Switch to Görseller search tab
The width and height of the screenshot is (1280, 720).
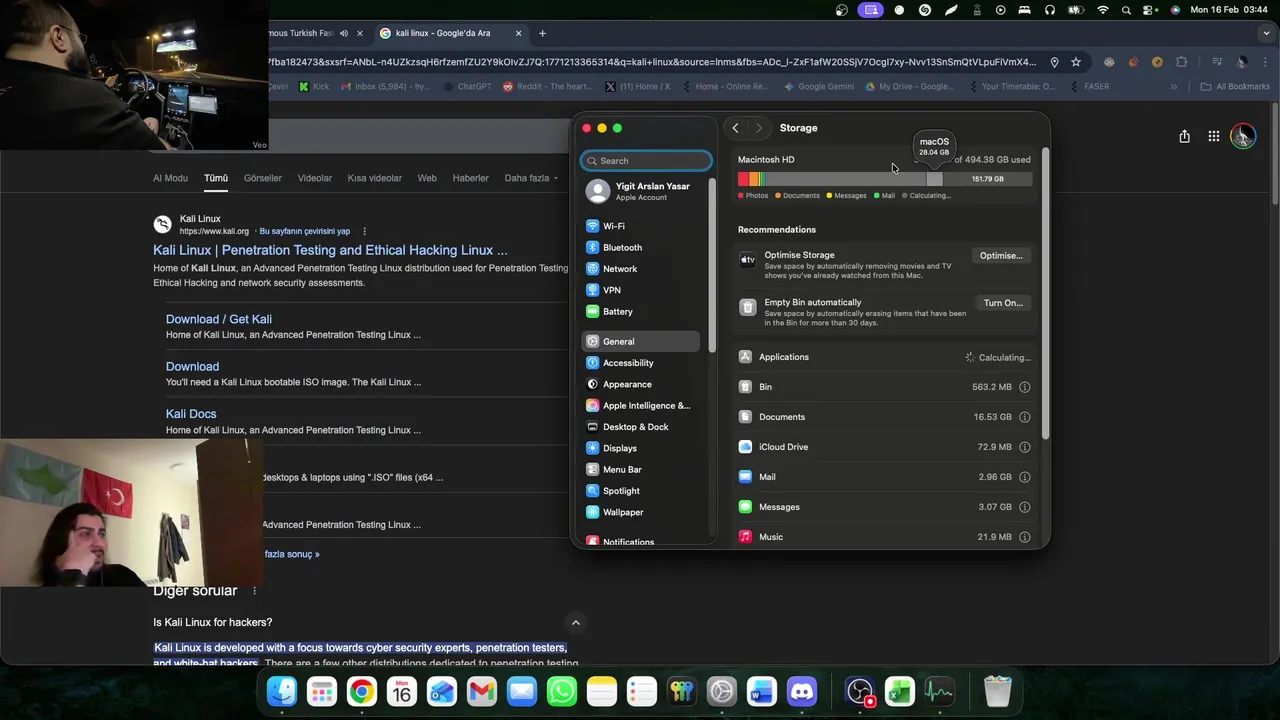pyautogui.click(x=263, y=178)
